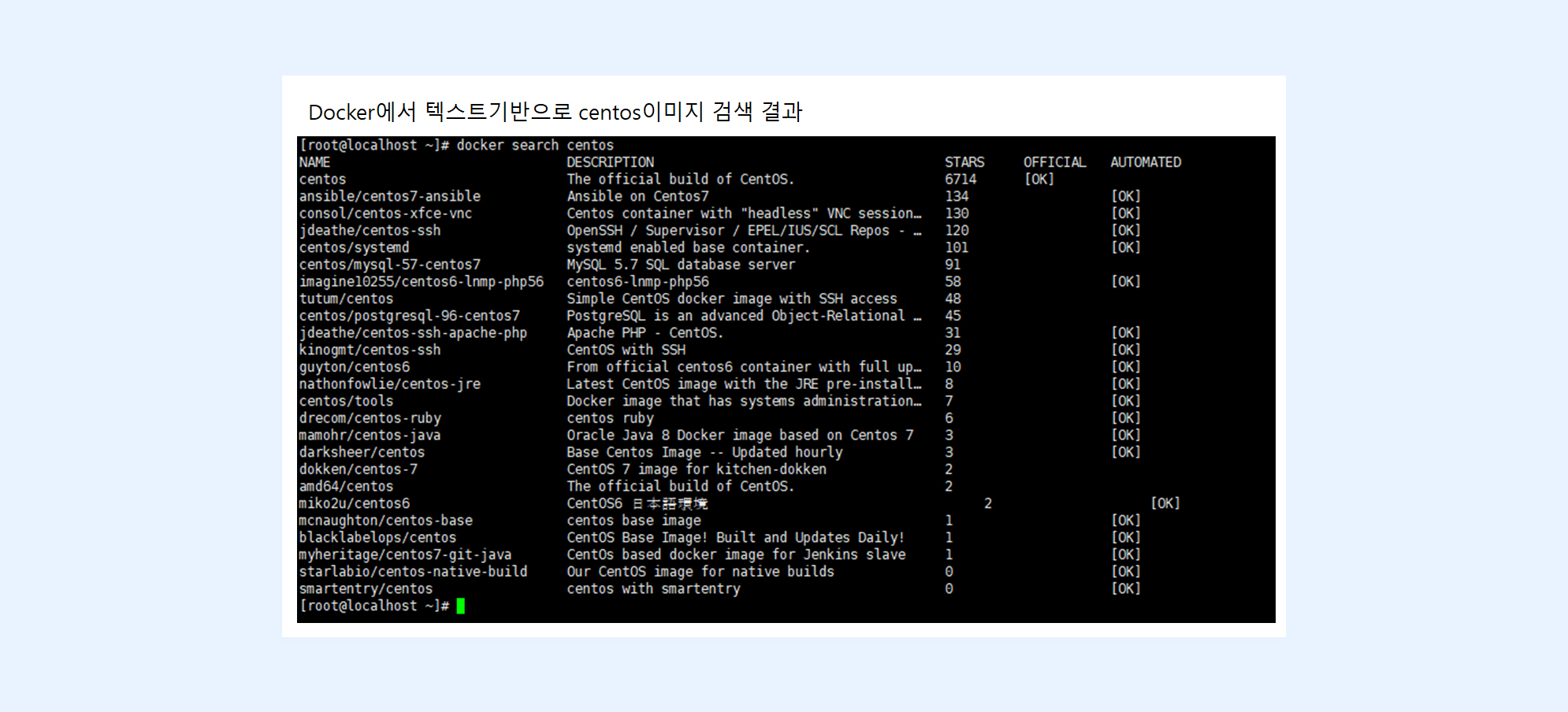1568x712 pixels.
Task: Click 'jdeathe/centos-ssh' image name
Action: click(x=370, y=231)
